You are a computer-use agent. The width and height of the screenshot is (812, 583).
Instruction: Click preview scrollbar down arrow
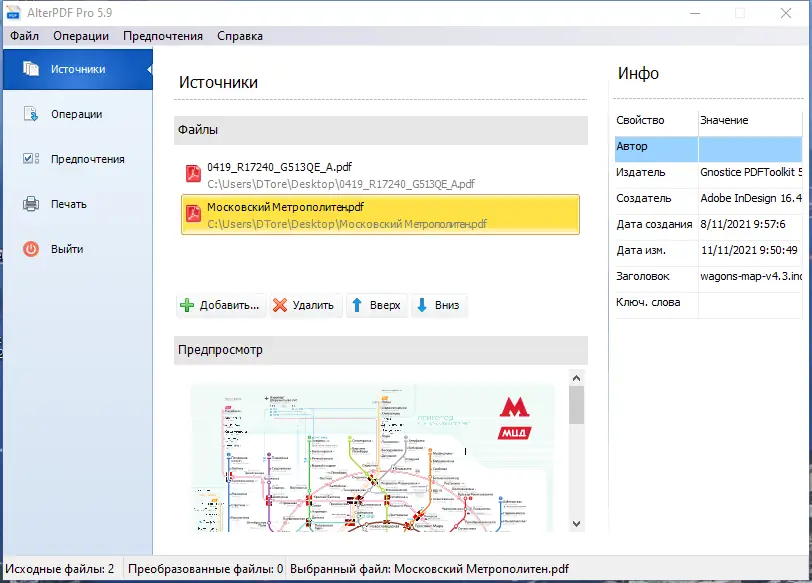(x=576, y=524)
